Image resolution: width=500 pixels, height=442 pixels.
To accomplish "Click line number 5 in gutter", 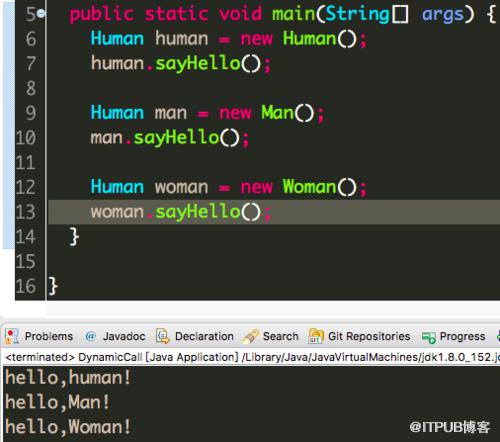I will pos(31,14).
